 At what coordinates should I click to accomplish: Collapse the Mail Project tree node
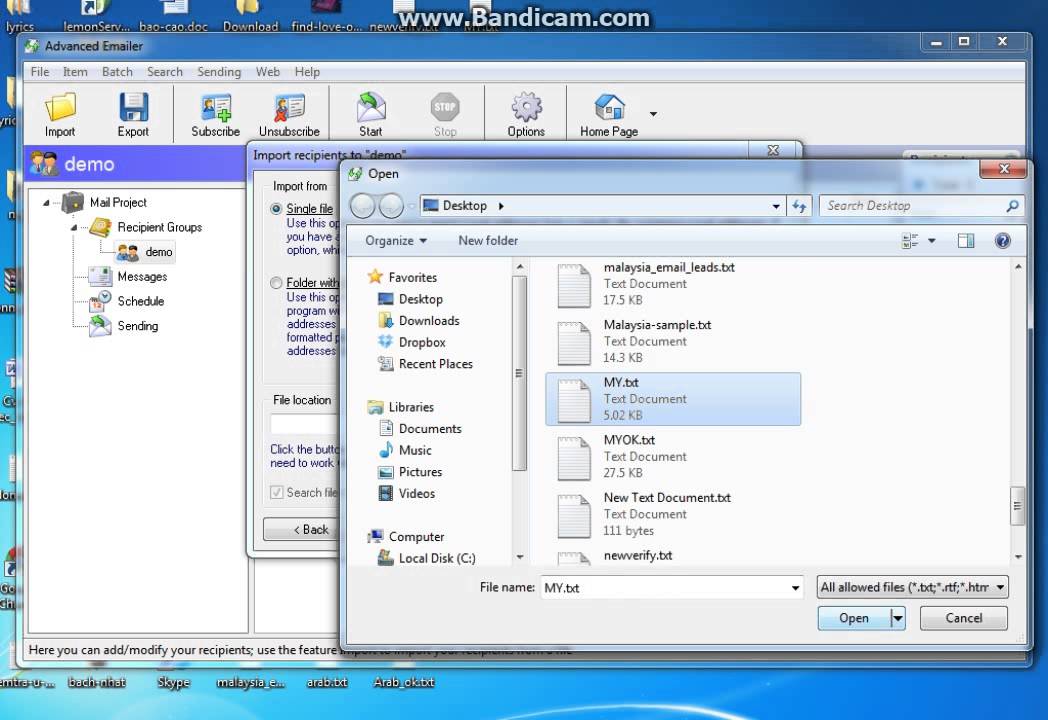coord(45,203)
